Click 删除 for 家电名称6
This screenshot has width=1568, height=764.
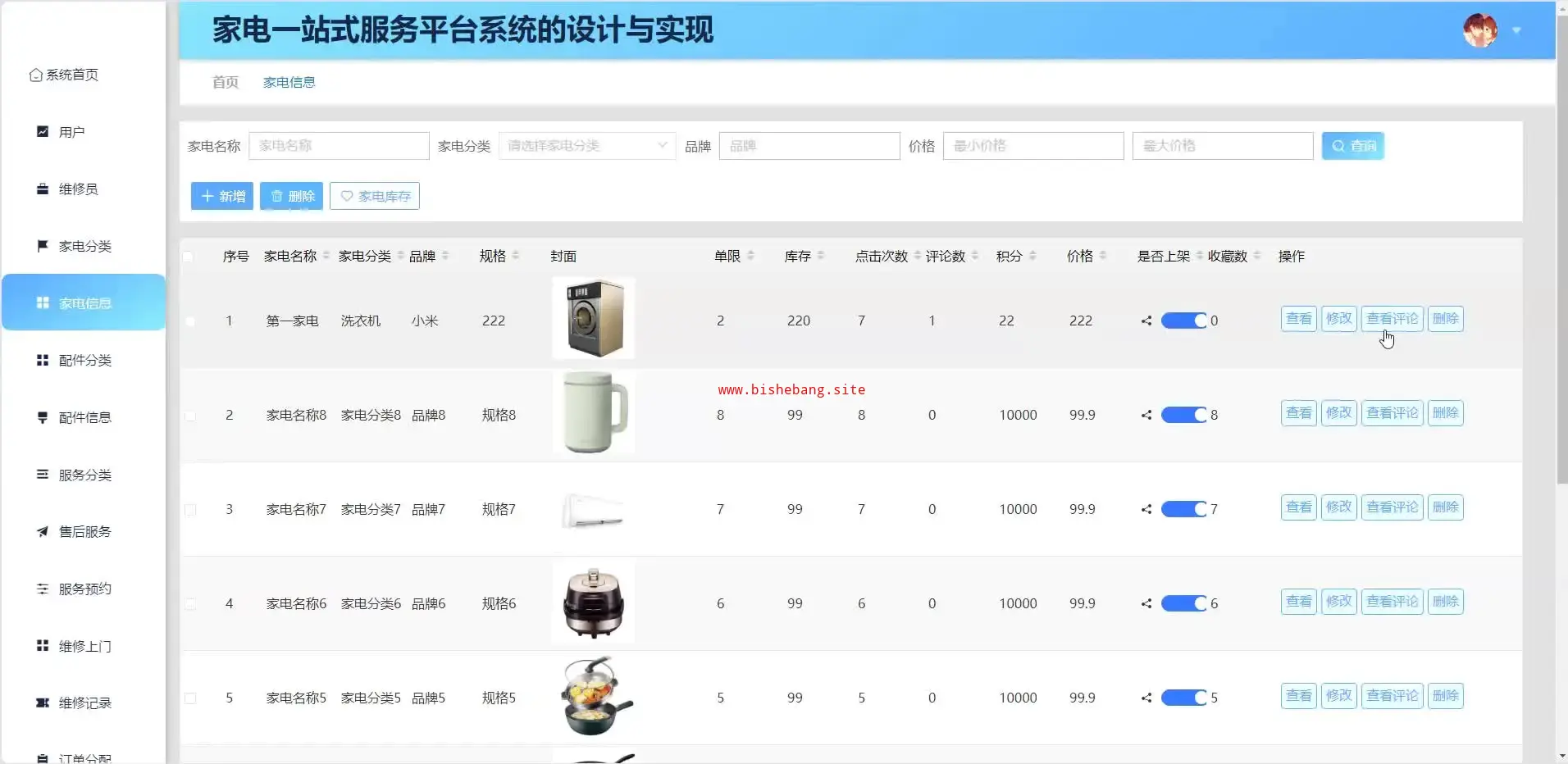[x=1446, y=602]
